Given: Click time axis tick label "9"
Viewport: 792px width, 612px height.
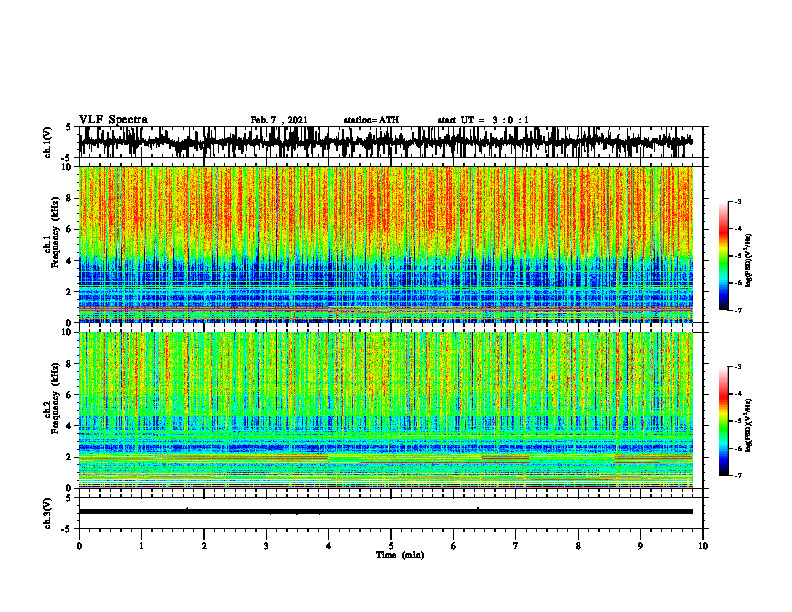Looking at the screenshot, I should click(x=640, y=546).
